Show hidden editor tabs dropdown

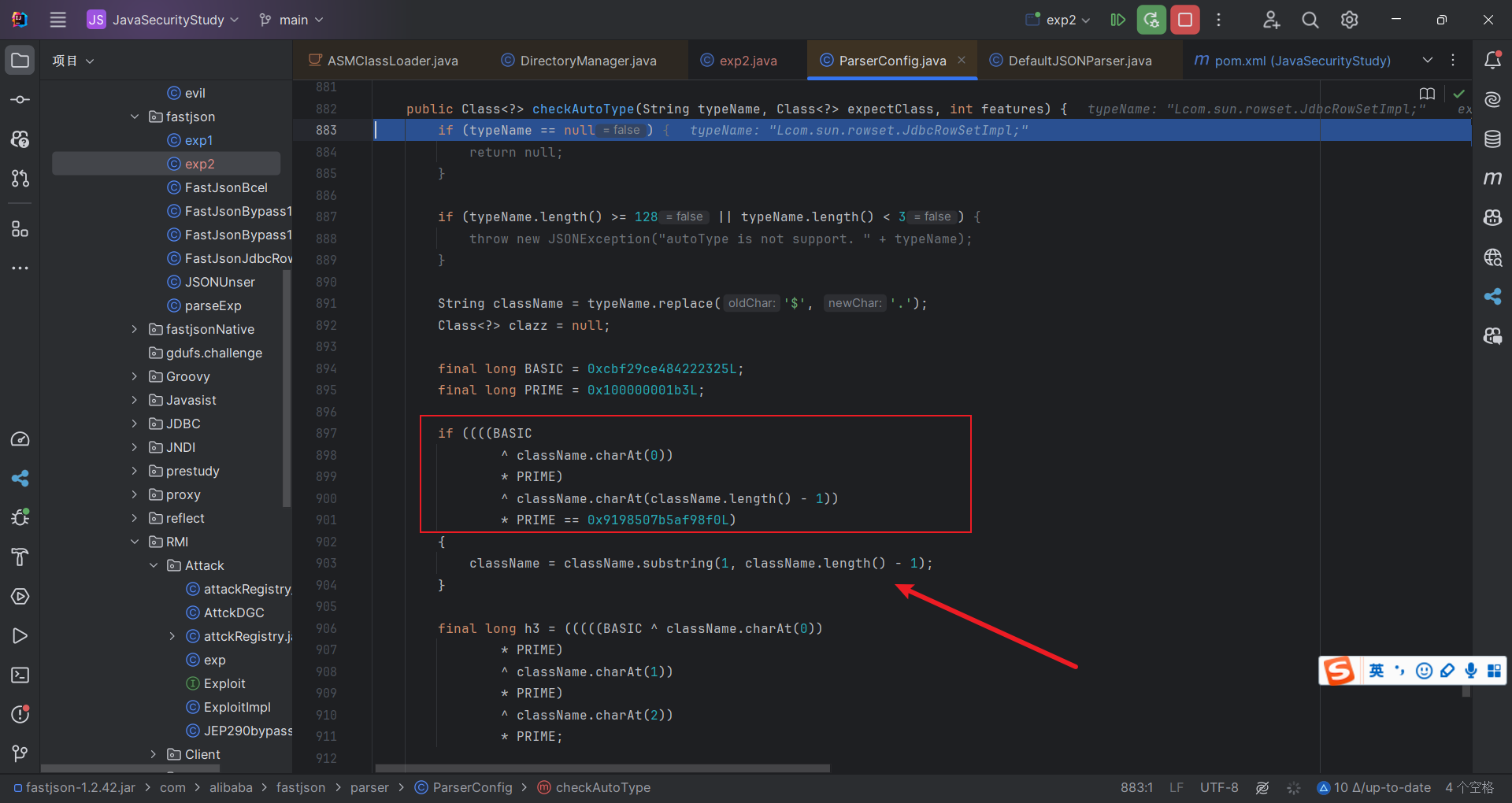(1428, 60)
